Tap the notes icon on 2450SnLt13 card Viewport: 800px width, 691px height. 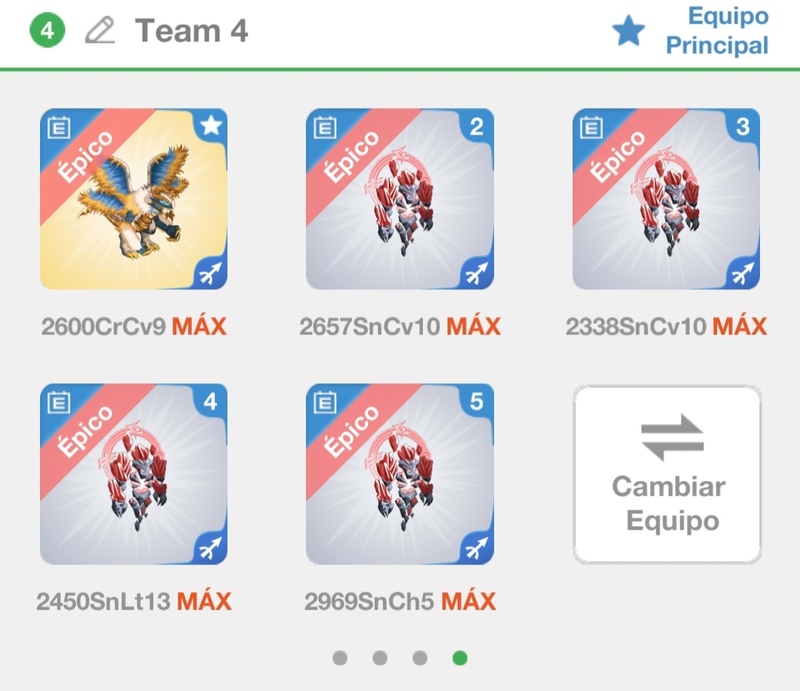(59, 402)
